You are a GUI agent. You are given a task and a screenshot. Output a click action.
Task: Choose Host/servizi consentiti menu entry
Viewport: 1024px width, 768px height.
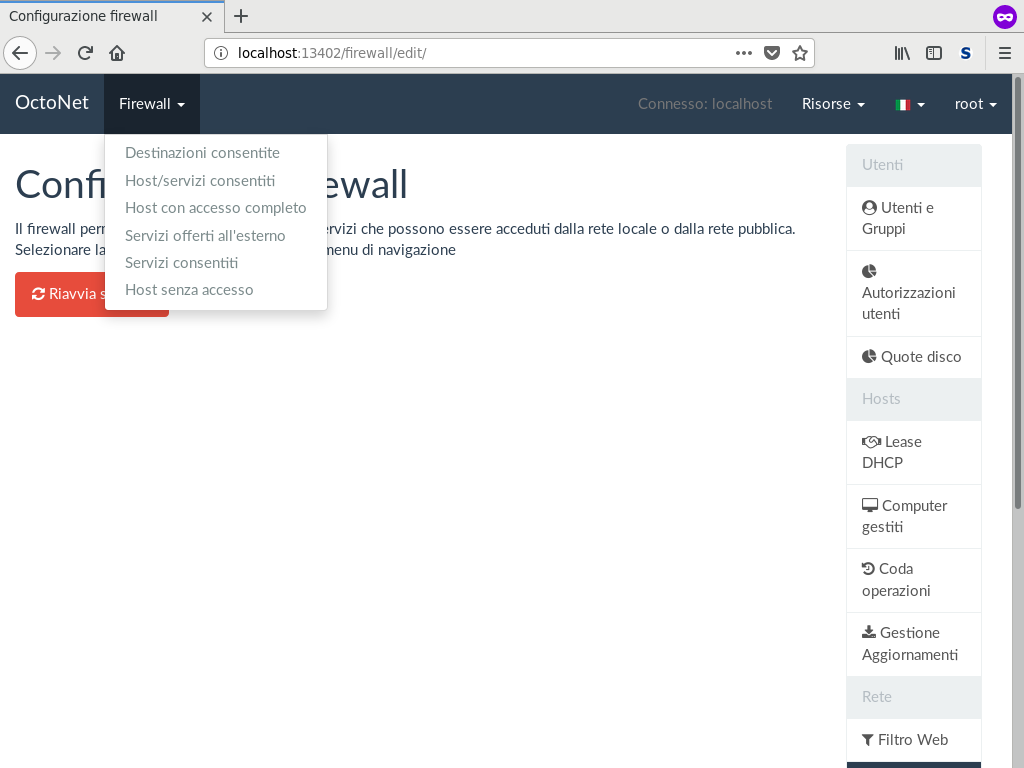[200, 181]
